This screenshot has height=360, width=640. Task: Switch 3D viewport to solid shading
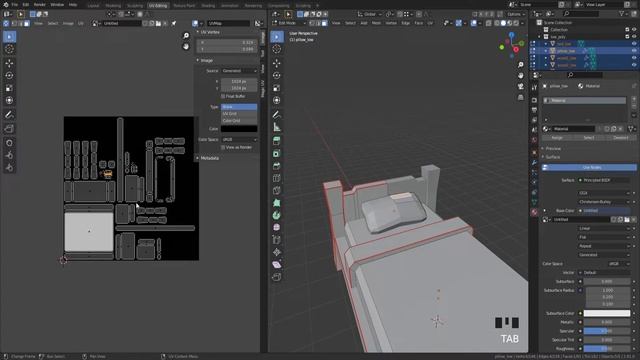[503, 23]
